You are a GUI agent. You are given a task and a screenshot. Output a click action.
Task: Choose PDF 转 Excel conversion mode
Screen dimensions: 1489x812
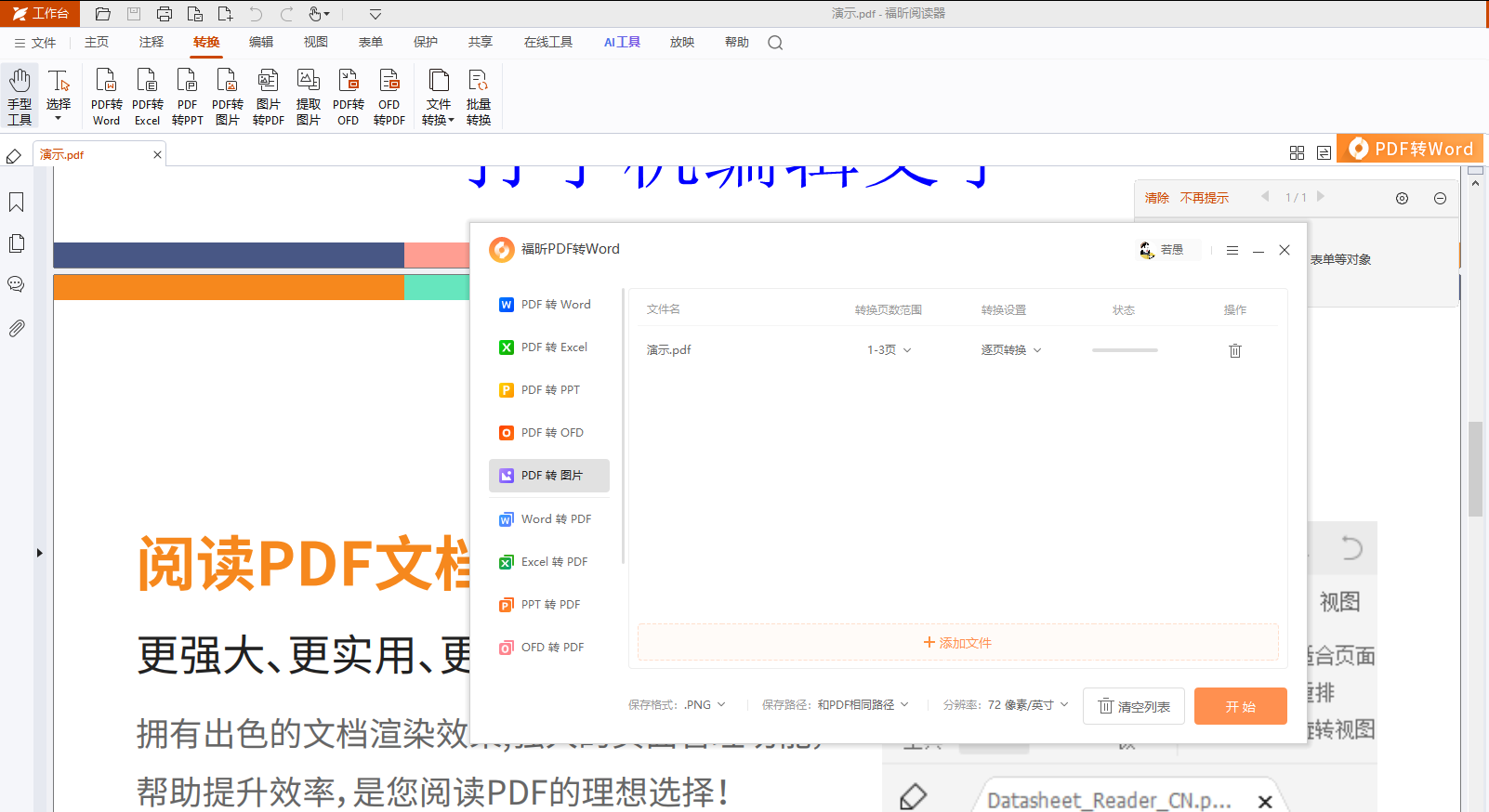pyautogui.click(x=549, y=347)
